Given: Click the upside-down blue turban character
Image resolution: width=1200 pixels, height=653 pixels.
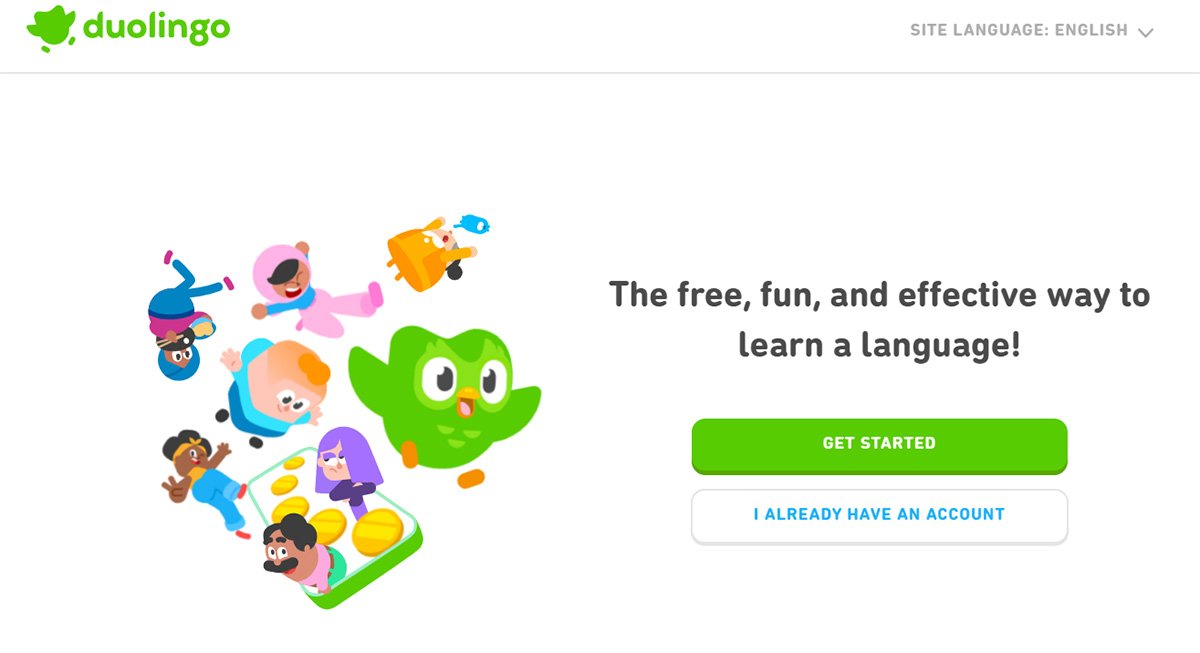Looking at the screenshot, I should 185,317.
